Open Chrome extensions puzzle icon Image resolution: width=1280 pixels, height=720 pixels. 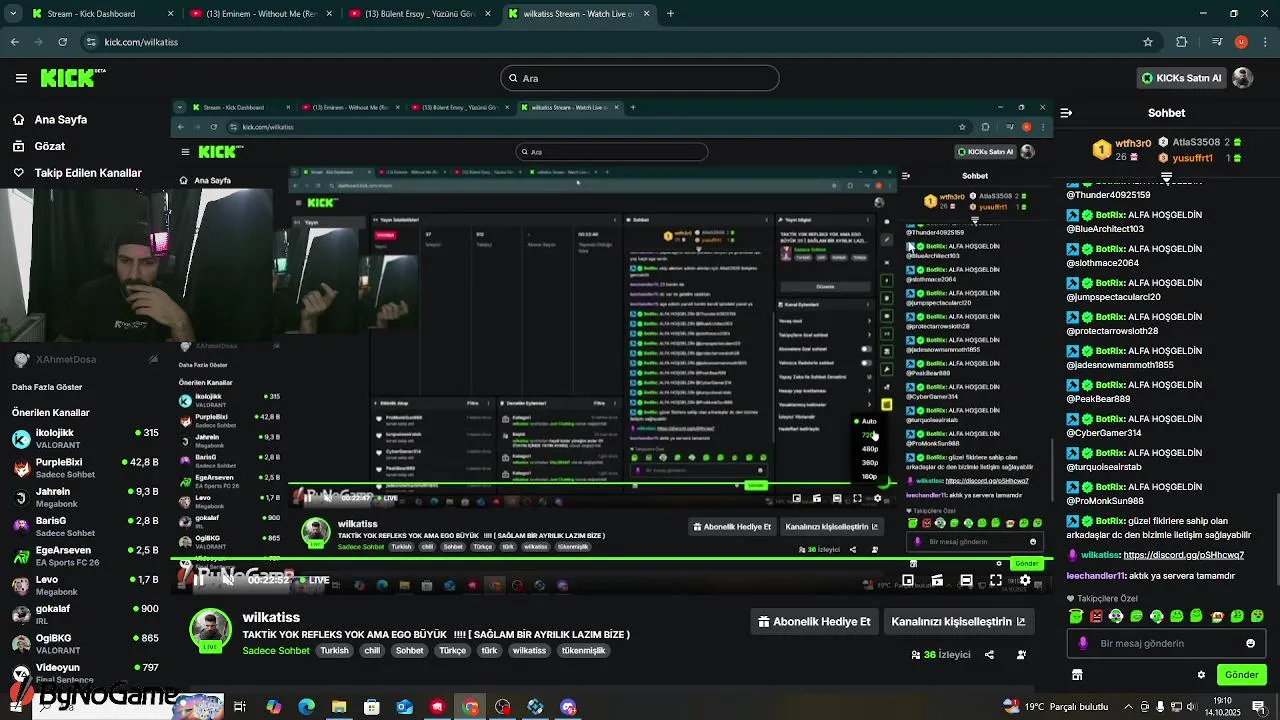click(x=1182, y=42)
